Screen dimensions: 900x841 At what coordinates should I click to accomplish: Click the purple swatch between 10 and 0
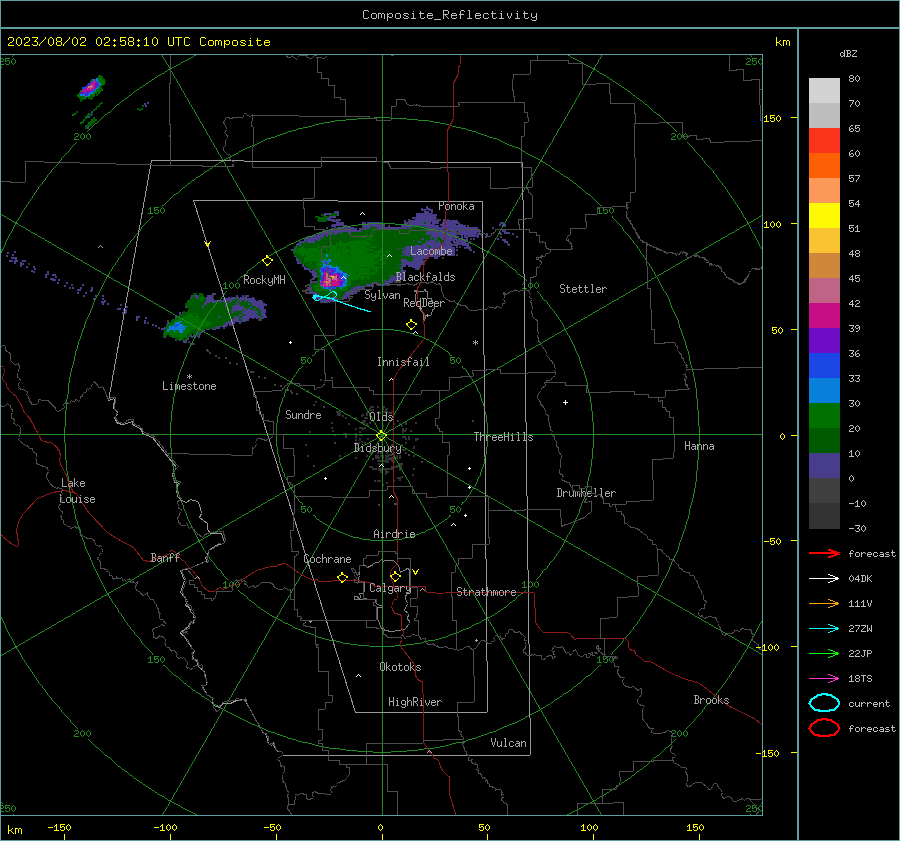pyautogui.click(x=824, y=465)
